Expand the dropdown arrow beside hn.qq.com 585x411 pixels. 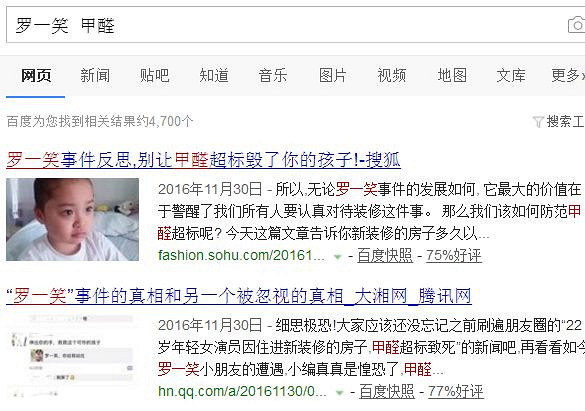340,392
